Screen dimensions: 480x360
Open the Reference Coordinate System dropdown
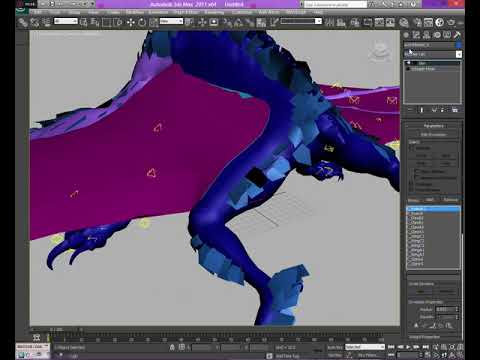click(x=171, y=21)
